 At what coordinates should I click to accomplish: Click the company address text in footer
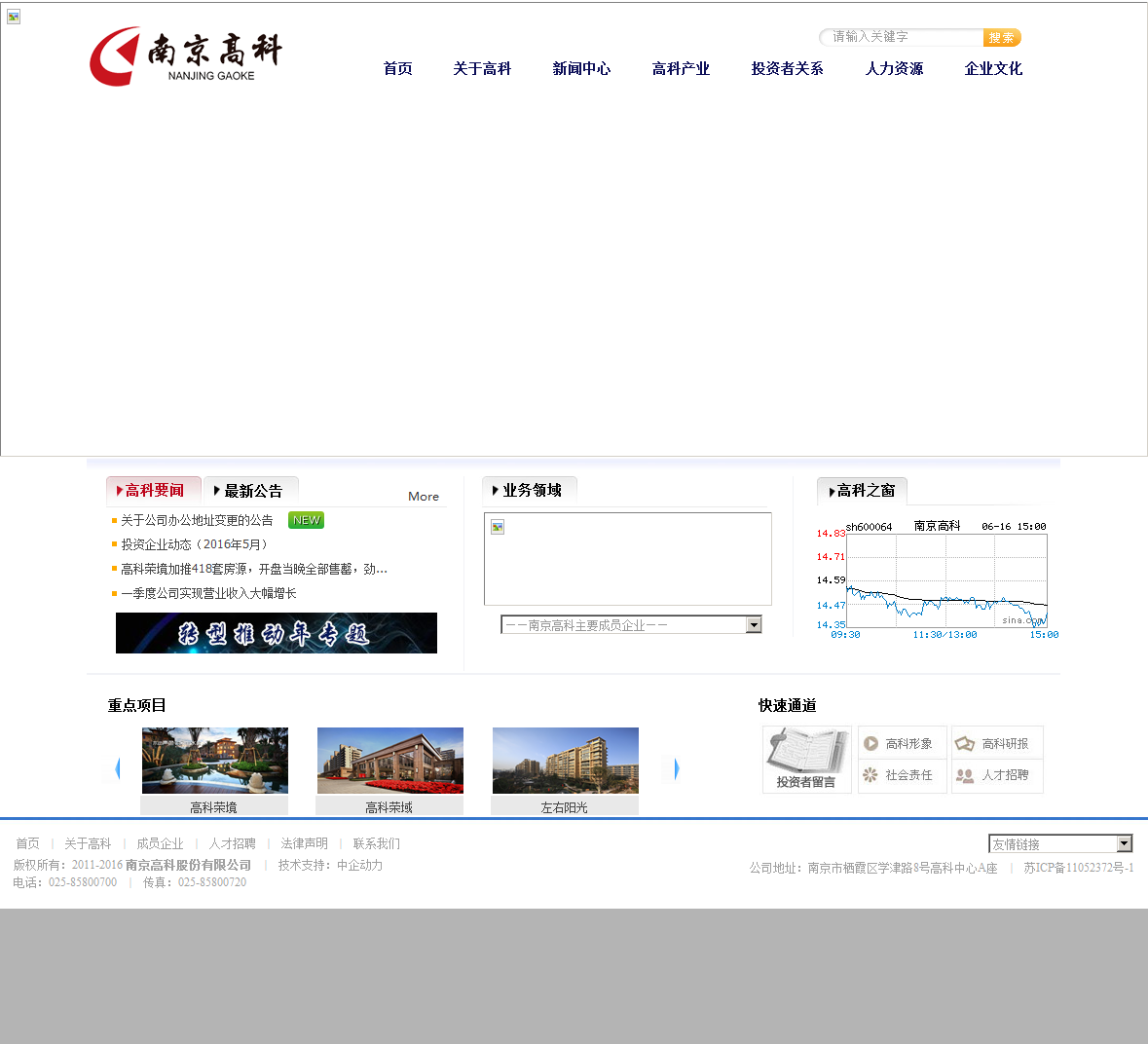click(x=872, y=868)
